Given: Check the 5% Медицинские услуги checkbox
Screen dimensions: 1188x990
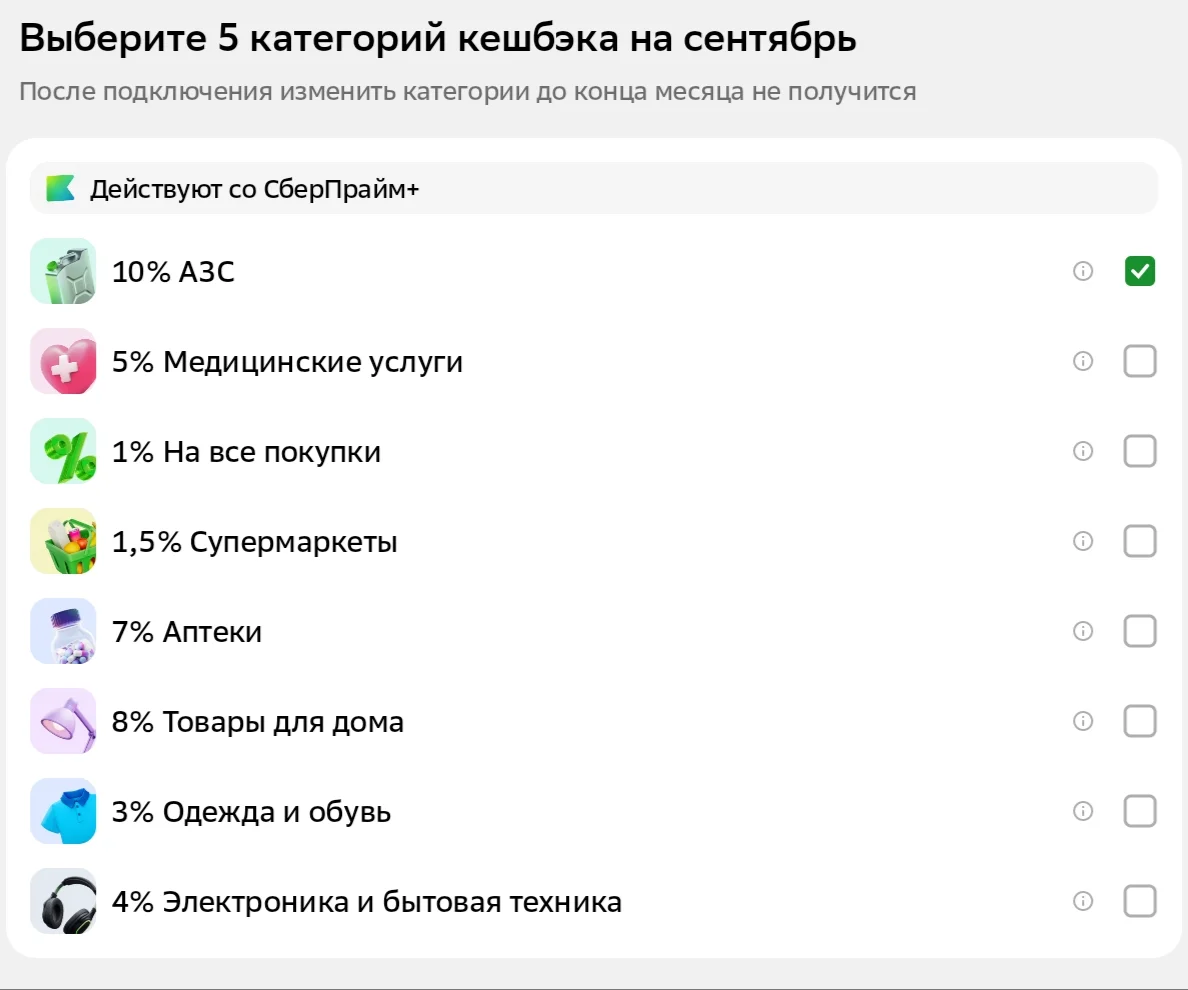Looking at the screenshot, I should click(1140, 361).
